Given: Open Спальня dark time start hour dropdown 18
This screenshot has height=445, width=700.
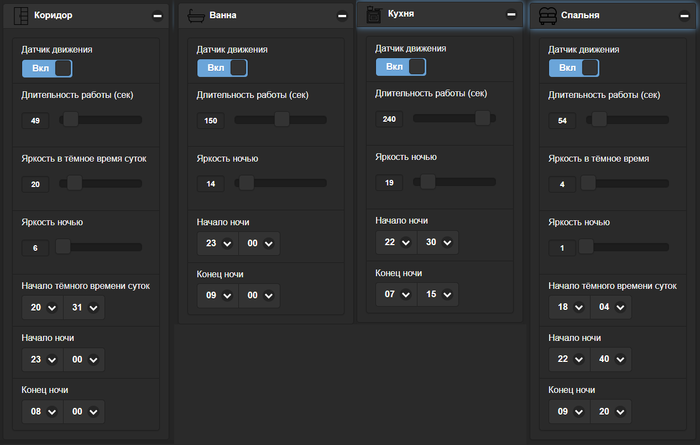Looking at the screenshot, I should click(570, 307).
